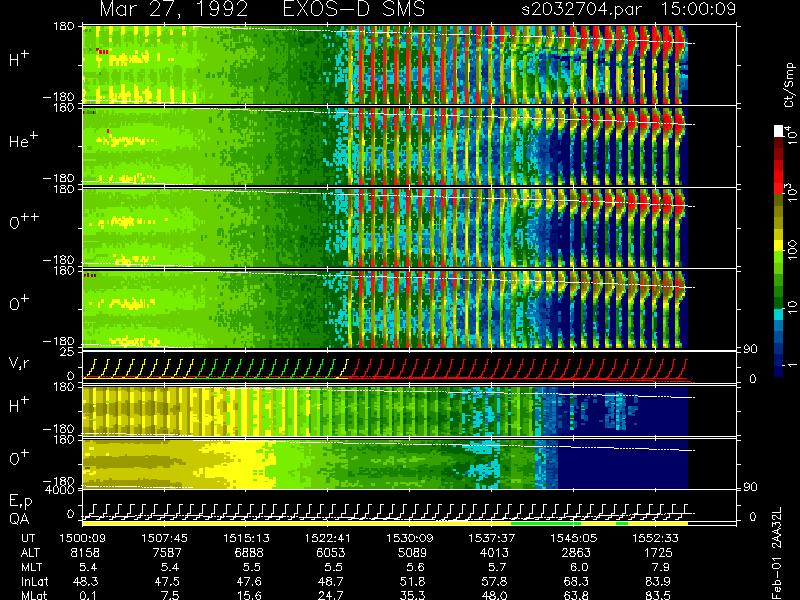Click the altitude value '5089'
The image size is (800, 600).
[x=412, y=553]
